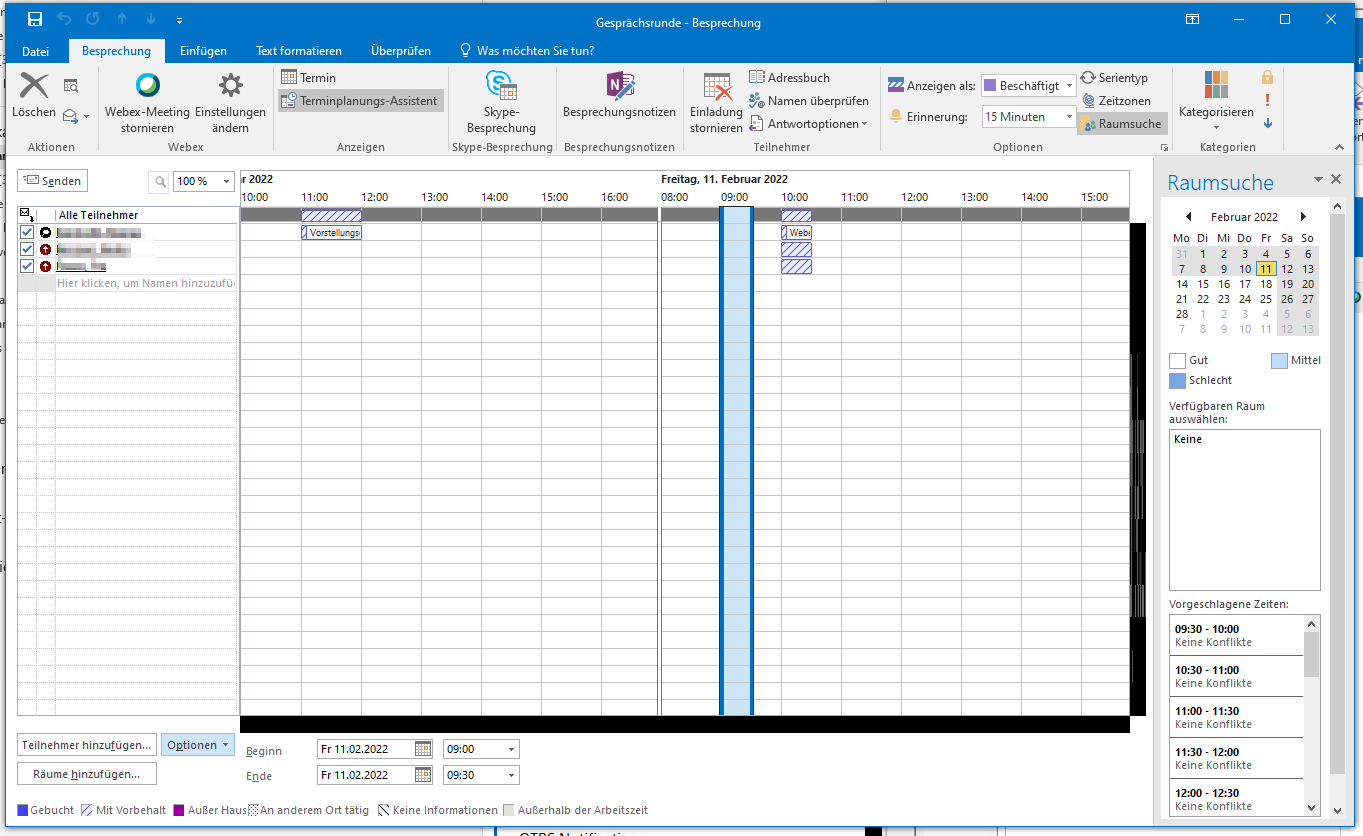The image size is (1363, 836).
Task: Click Webex-Meeting stornieren icon
Action: point(148,86)
